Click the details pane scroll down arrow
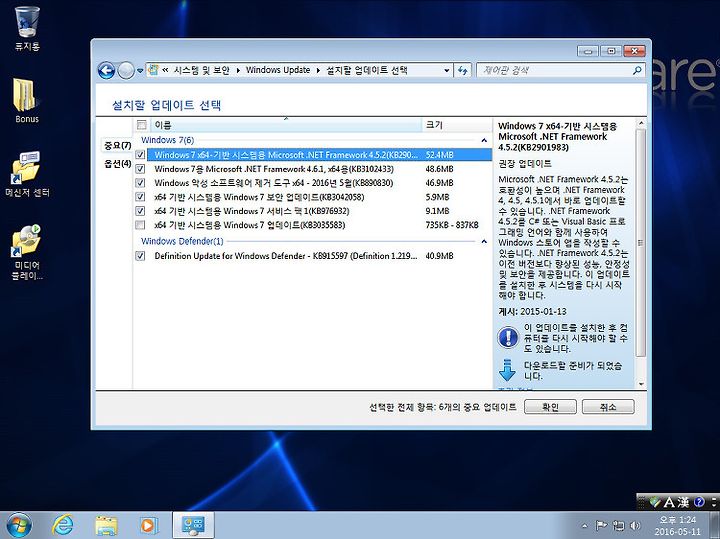 [641, 384]
